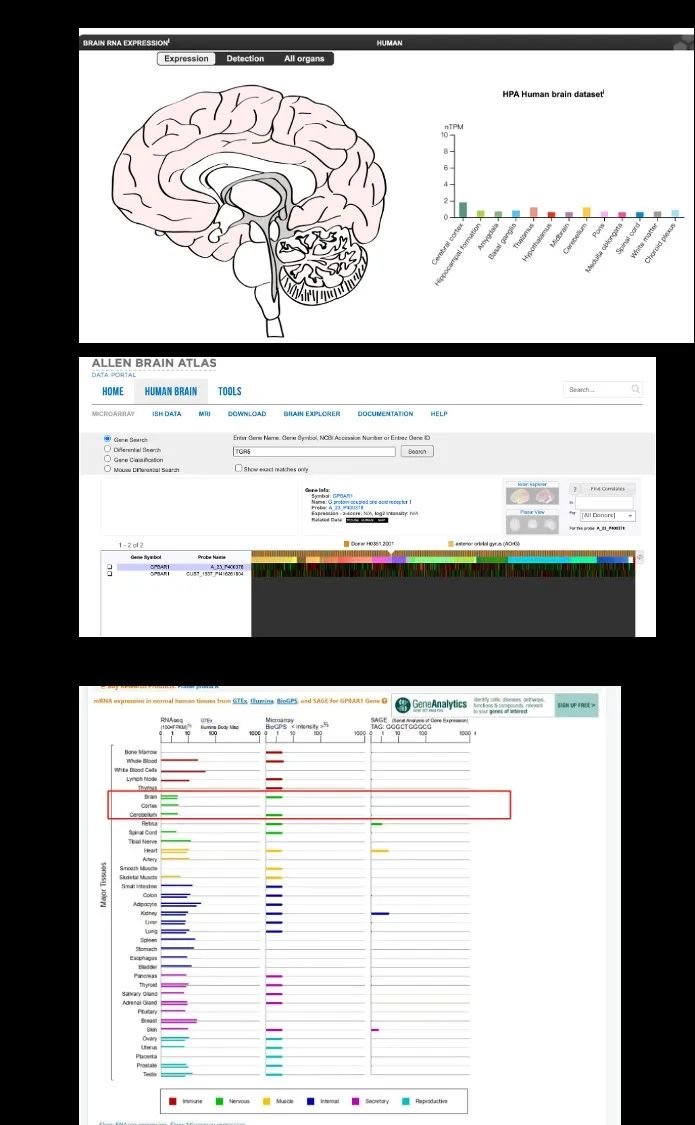Click the Pancreas tissue label
This screenshot has height=1125, width=695.
click(x=146, y=976)
